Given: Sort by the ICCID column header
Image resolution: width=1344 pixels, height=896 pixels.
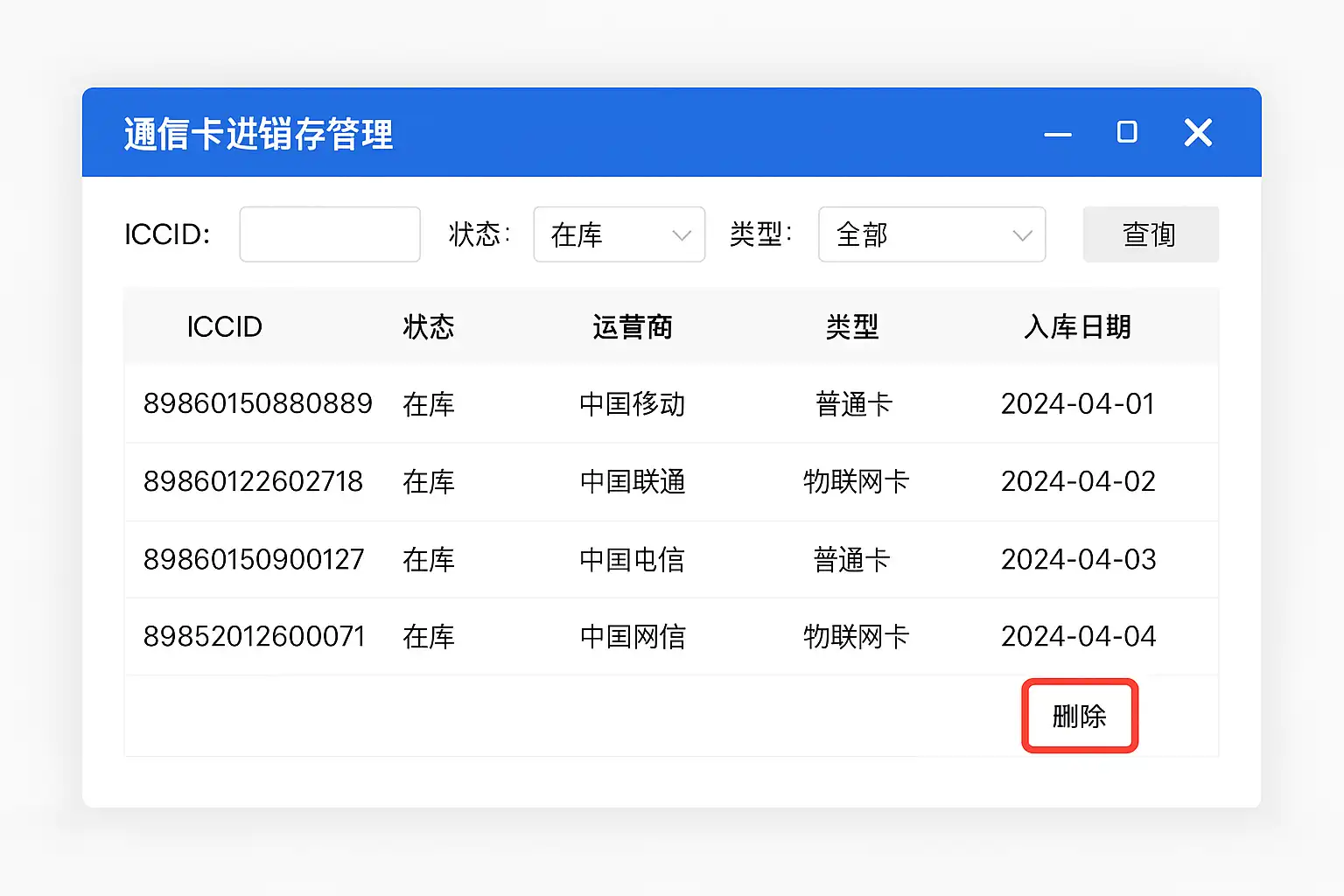Looking at the screenshot, I should (x=225, y=327).
